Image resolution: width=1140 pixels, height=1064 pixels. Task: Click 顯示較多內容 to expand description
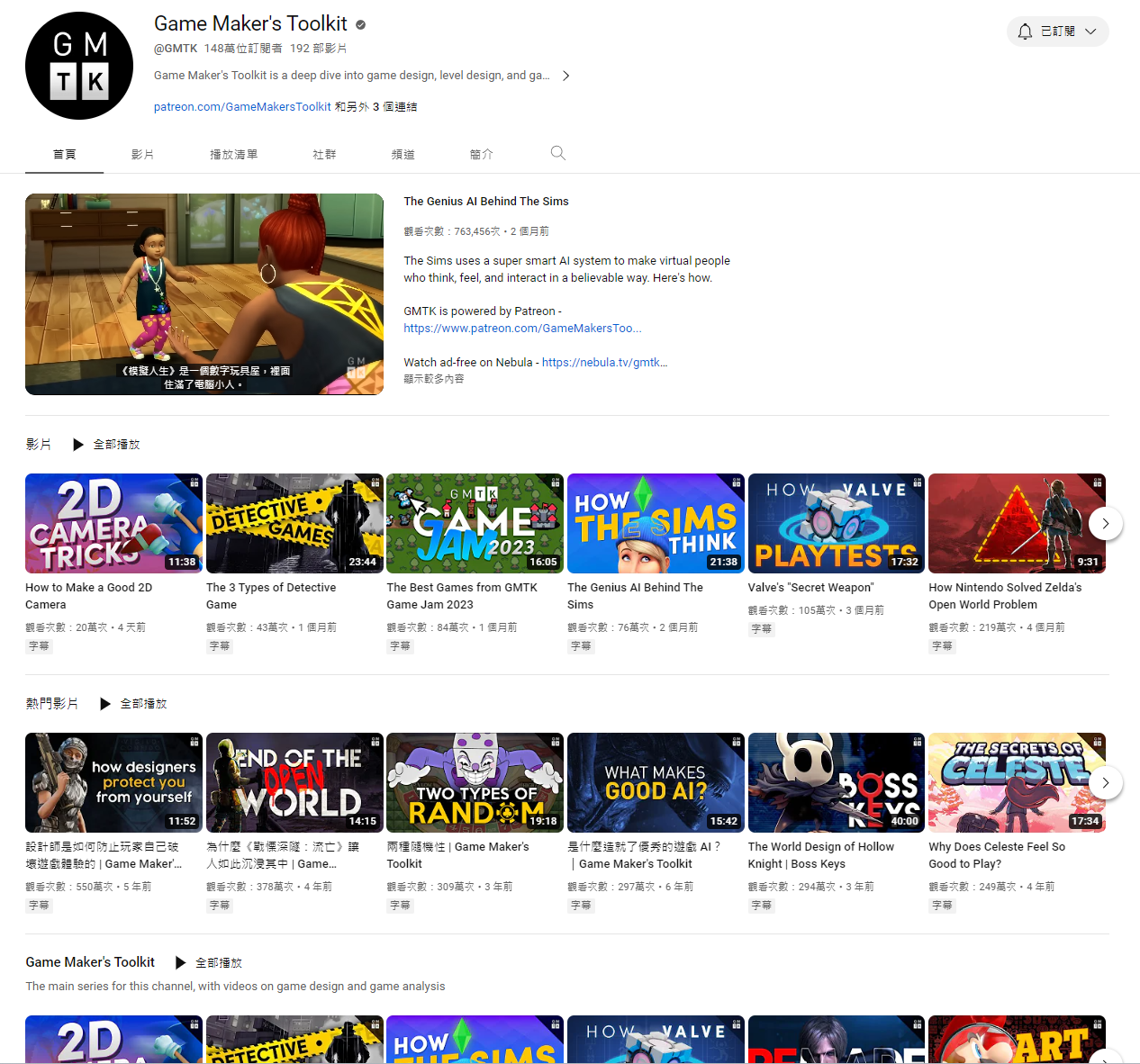point(434,379)
